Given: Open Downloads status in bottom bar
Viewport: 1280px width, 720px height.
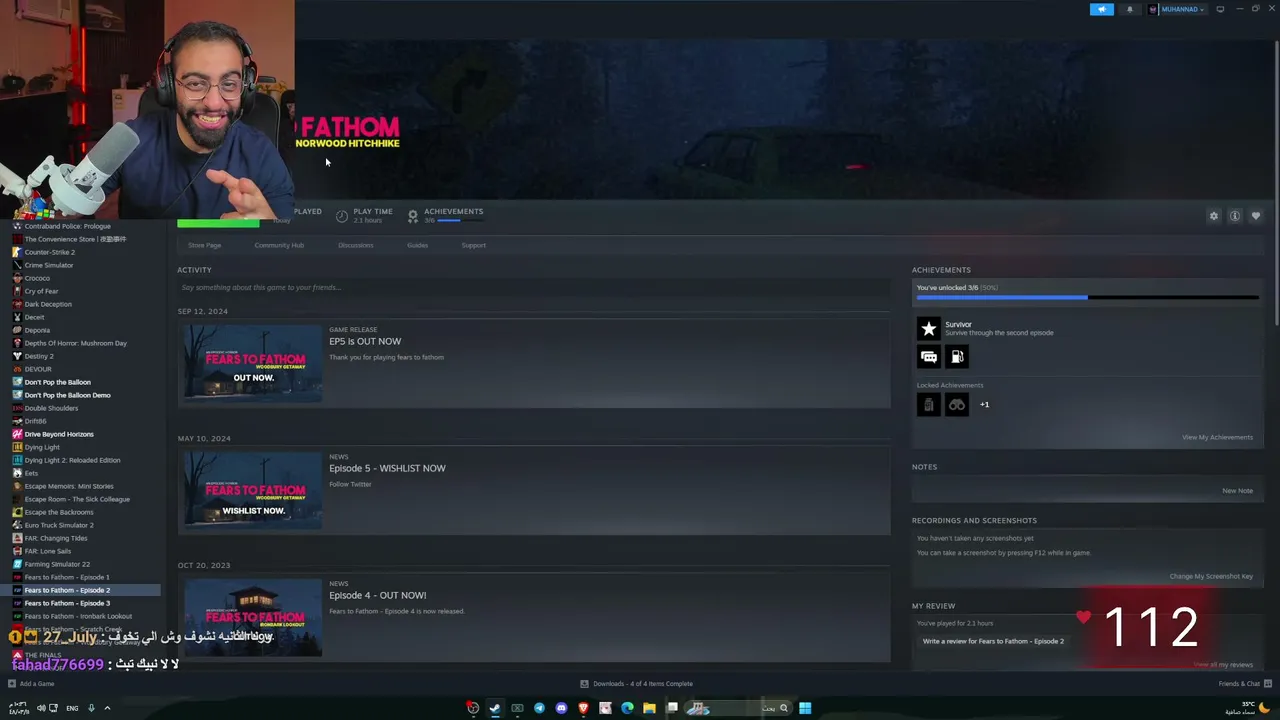Looking at the screenshot, I should [x=637, y=684].
